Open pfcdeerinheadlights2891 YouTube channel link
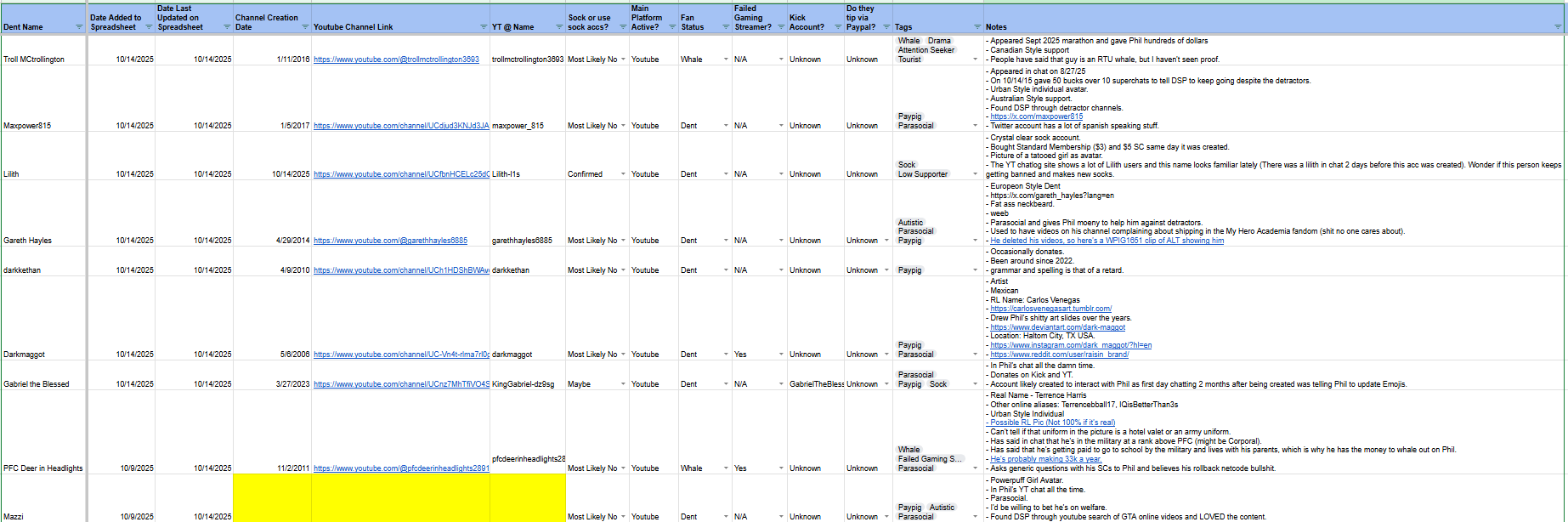 [x=401, y=468]
